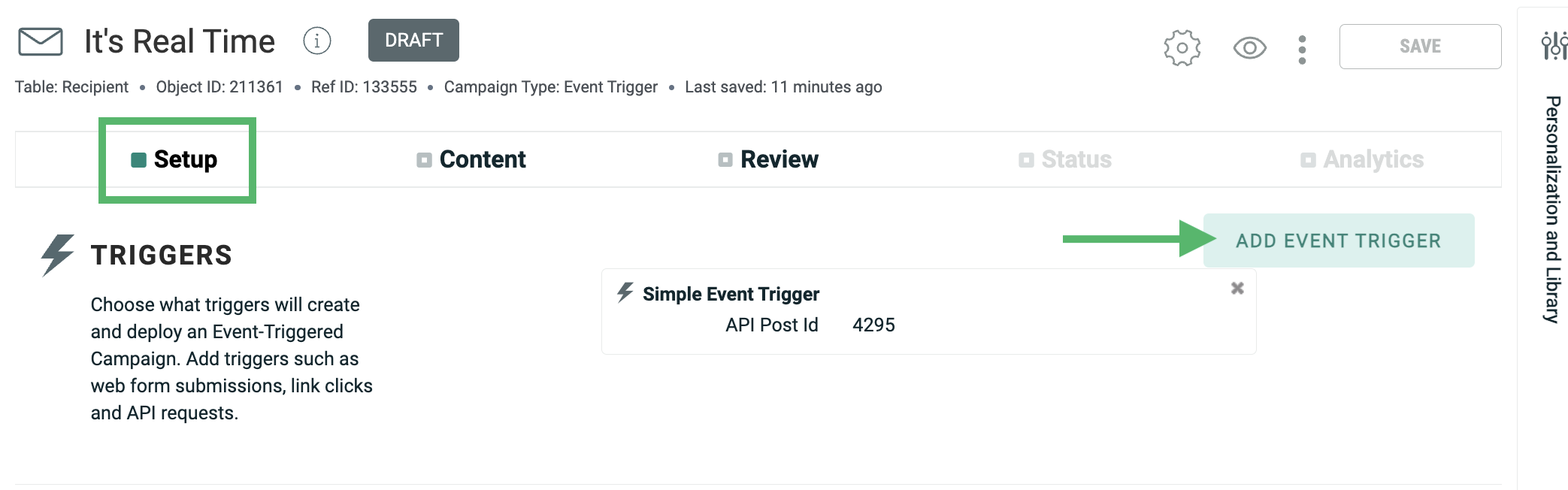This screenshot has height=490, width=1568.
Task: Click the Triggers section lightning bolt icon
Action: click(x=57, y=254)
